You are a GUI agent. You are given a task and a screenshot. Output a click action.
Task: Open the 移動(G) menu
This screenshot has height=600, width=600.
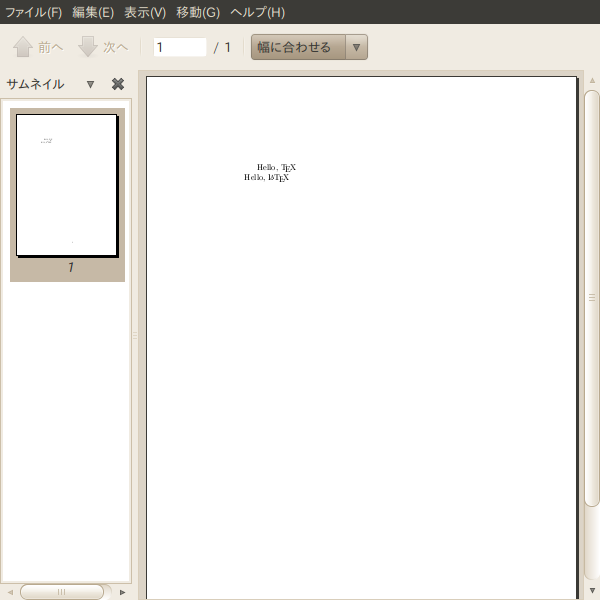tap(198, 12)
